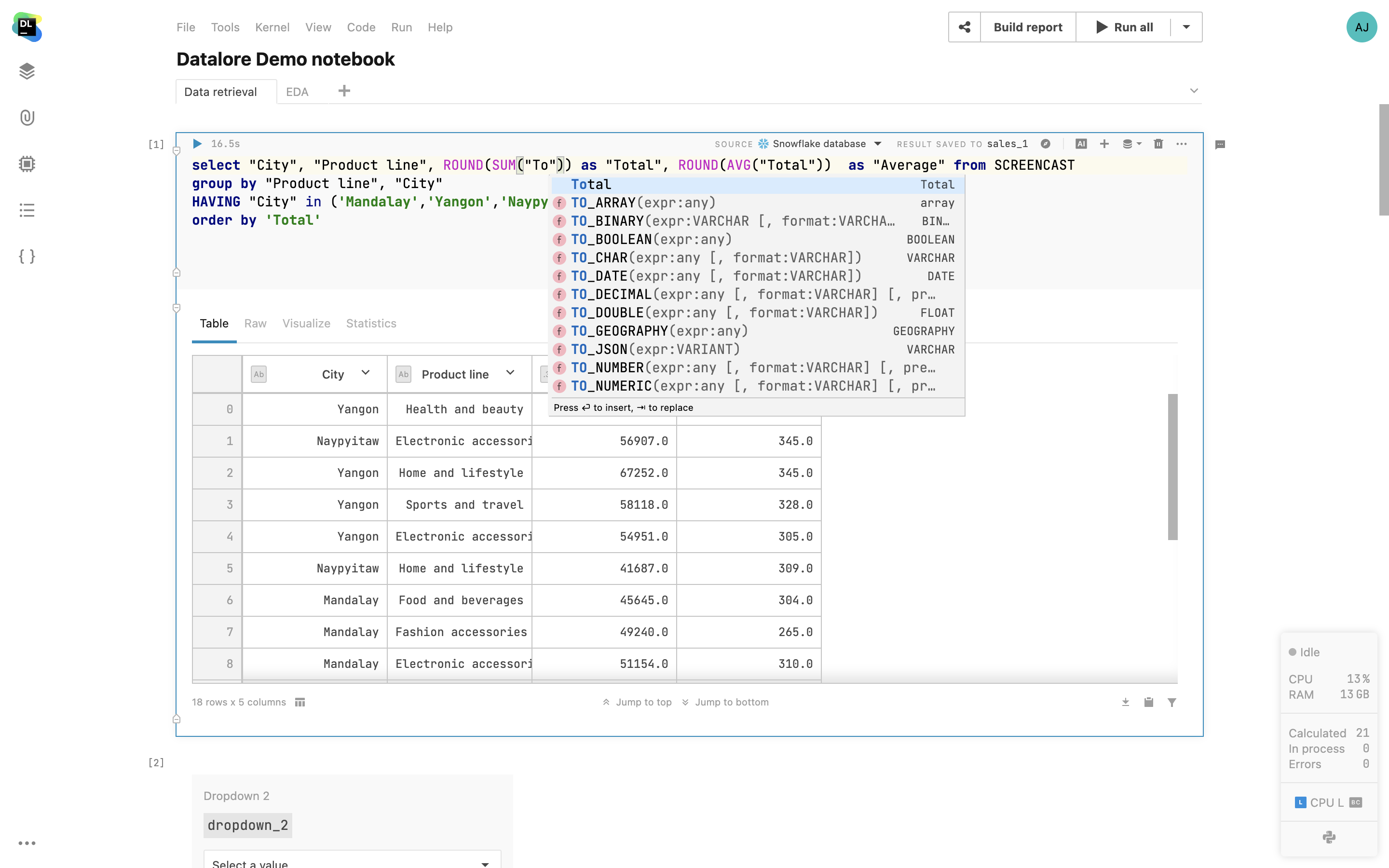Click Jump to bottom link

pyautogui.click(x=731, y=702)
